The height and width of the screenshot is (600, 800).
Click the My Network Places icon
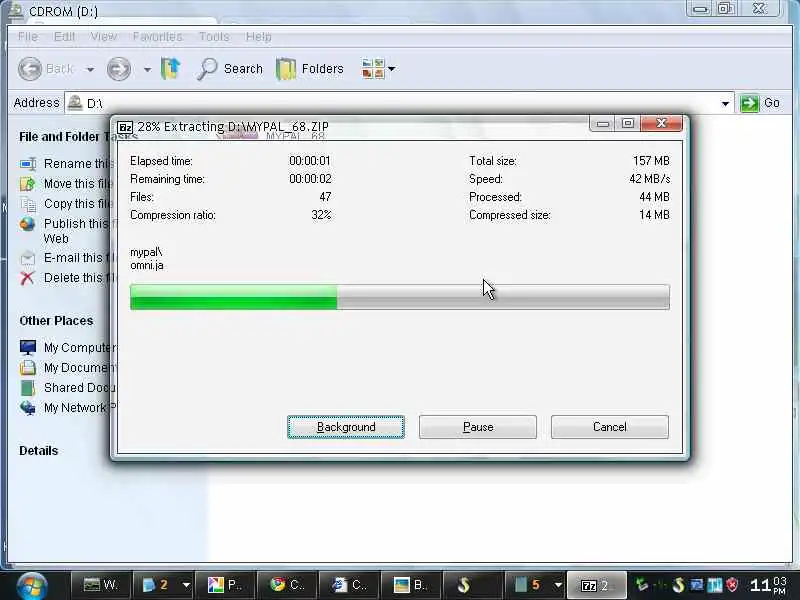tap(28, 408)
